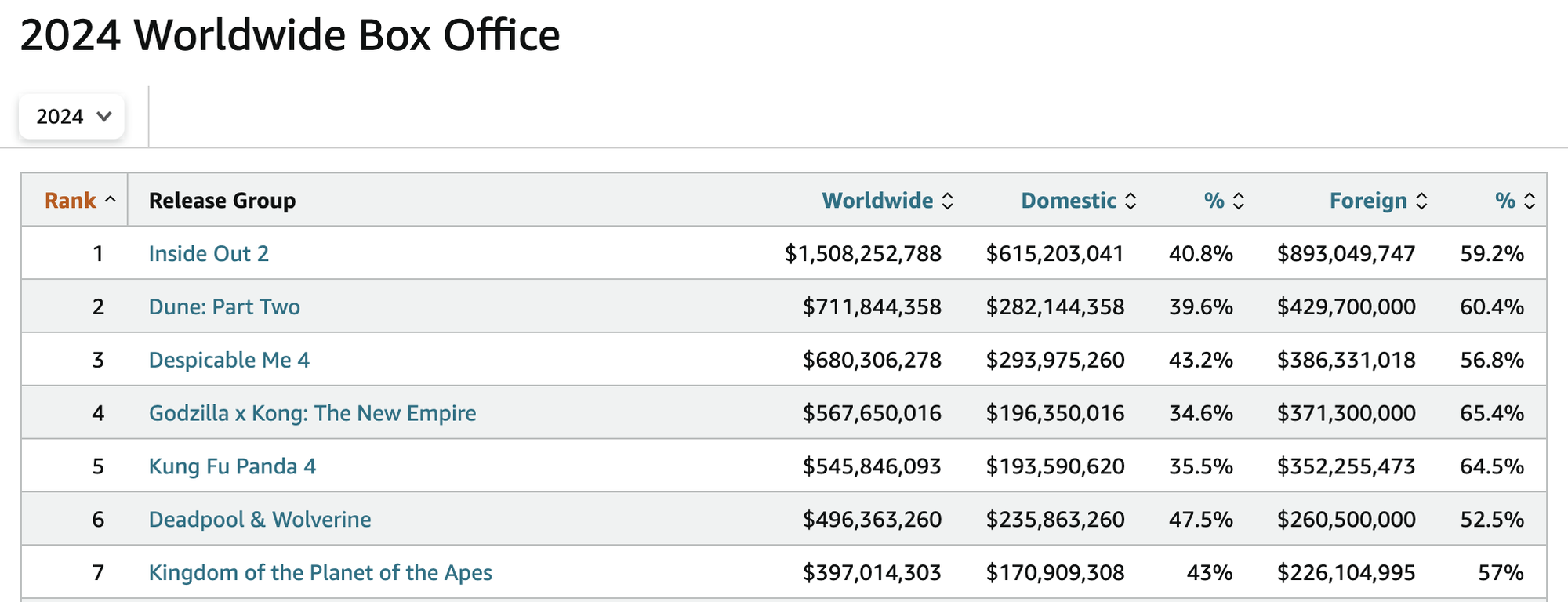Open the Deadpool & Wolverine link
Image resolution: width=1568 pixels, height=602 pixels.
pyautogui.click(x=260, y=520)
